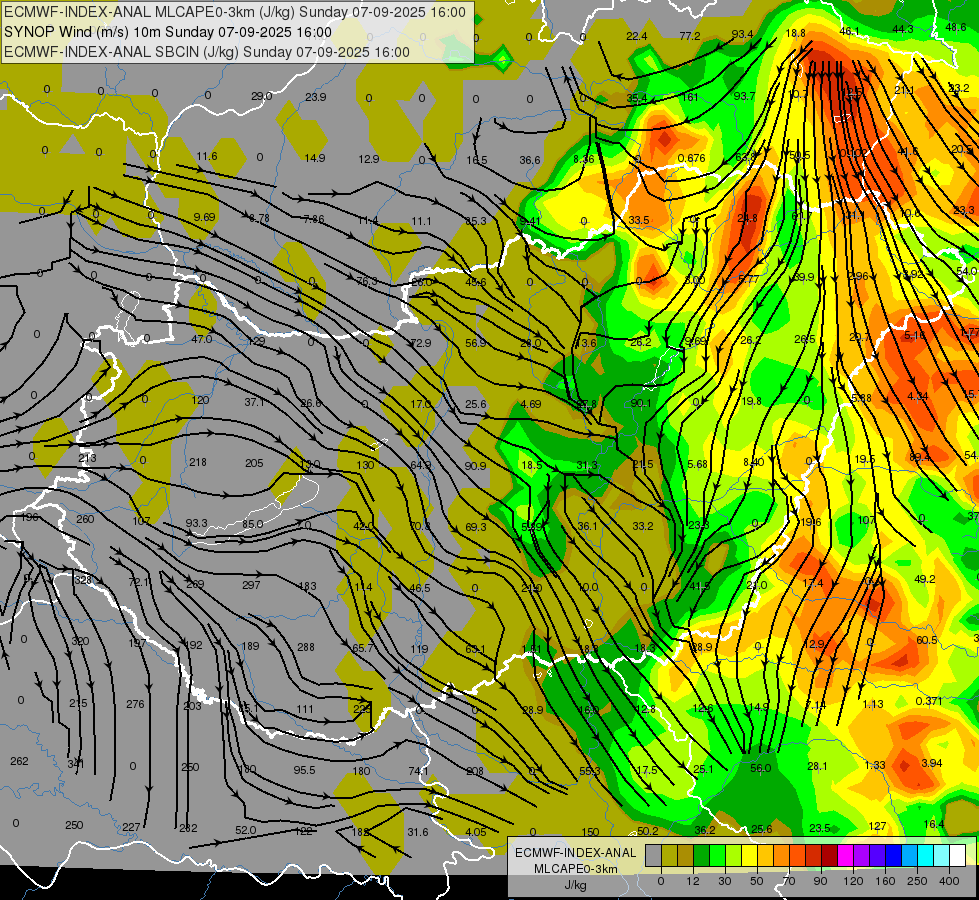Click the map value 47.0
This screenshot has width=979, height=900.
202,339
